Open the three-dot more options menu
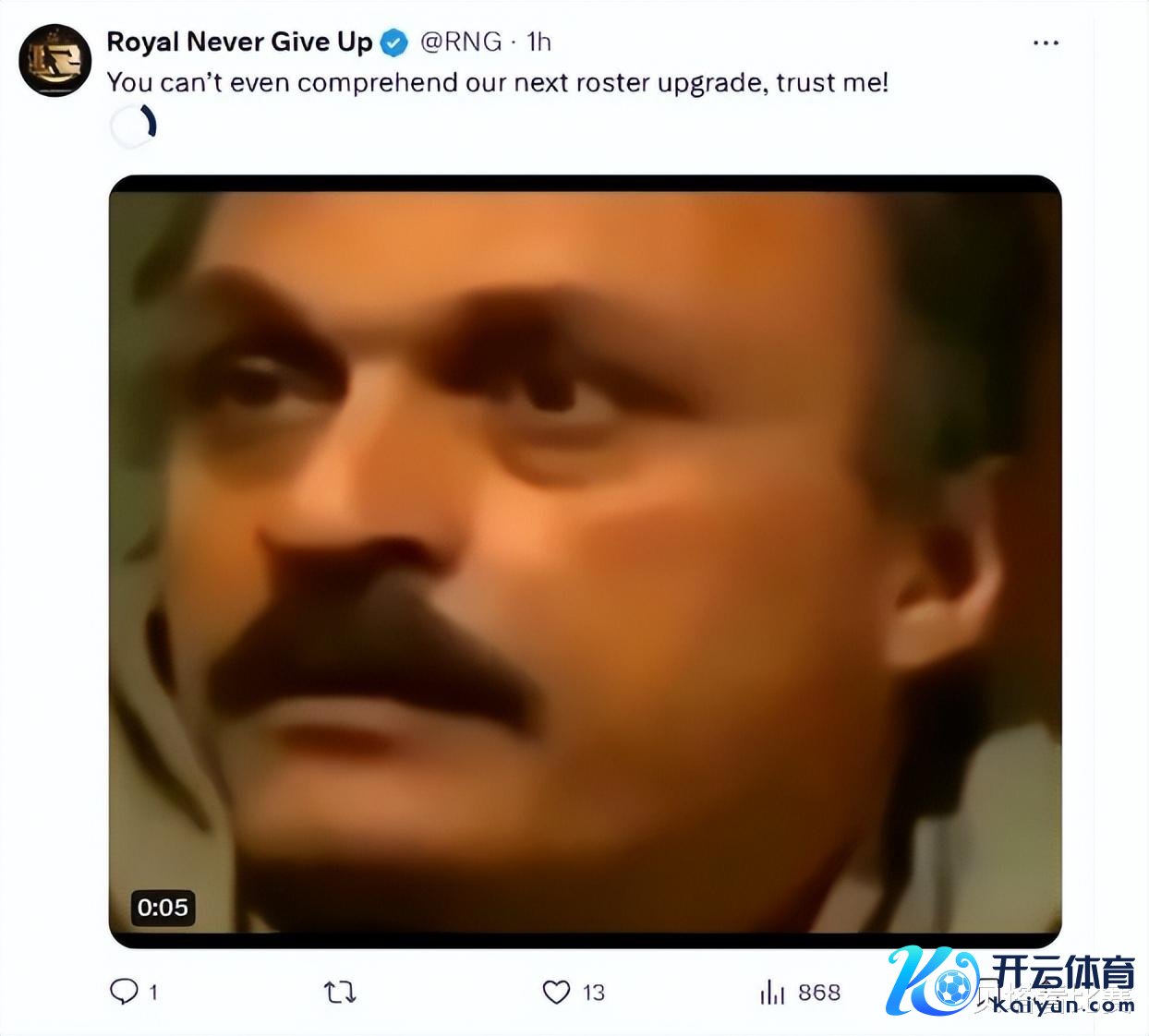1149x1036 pixels. 1046,43
